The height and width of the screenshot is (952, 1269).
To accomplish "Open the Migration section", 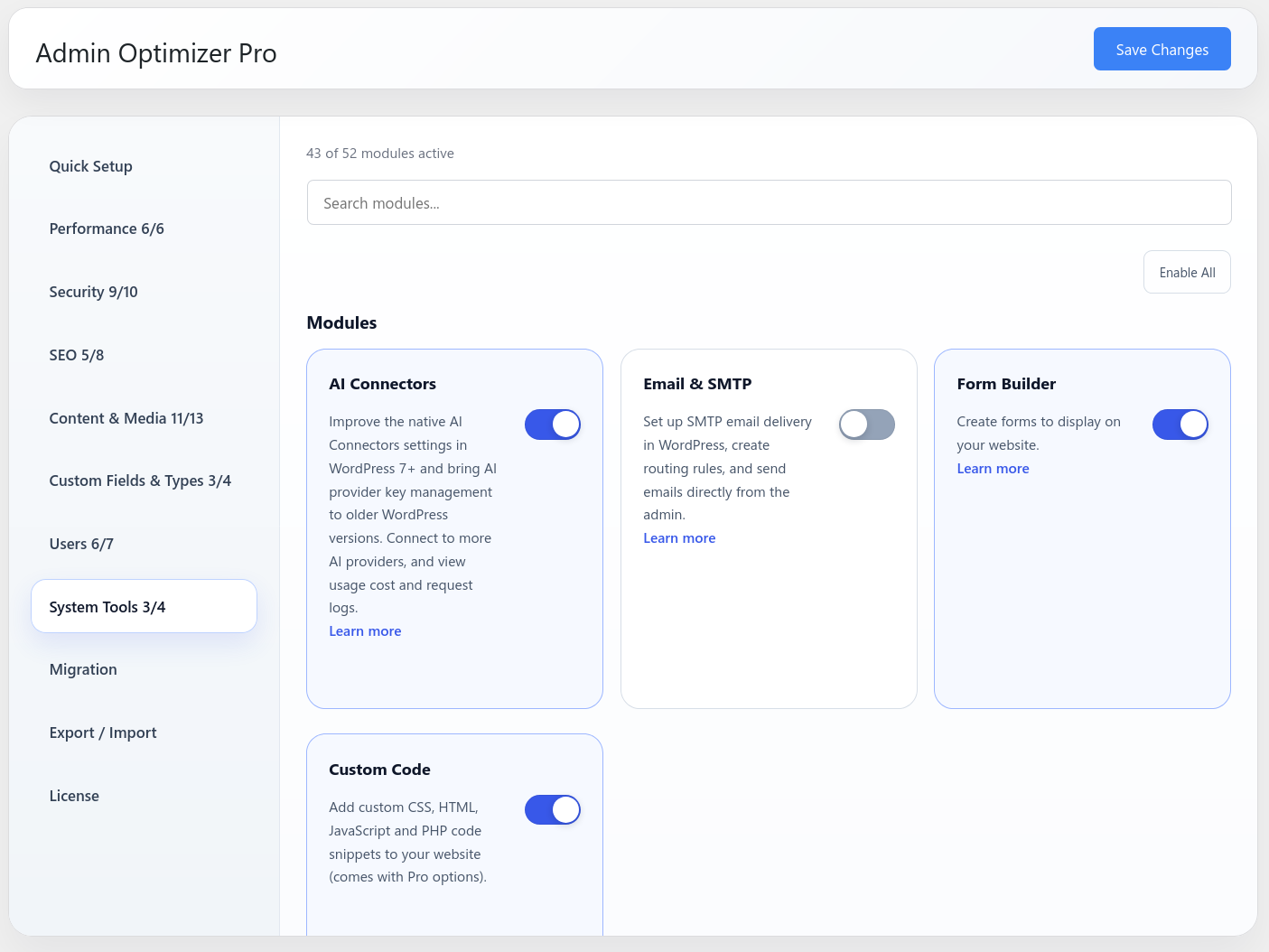I will point(144,669).
